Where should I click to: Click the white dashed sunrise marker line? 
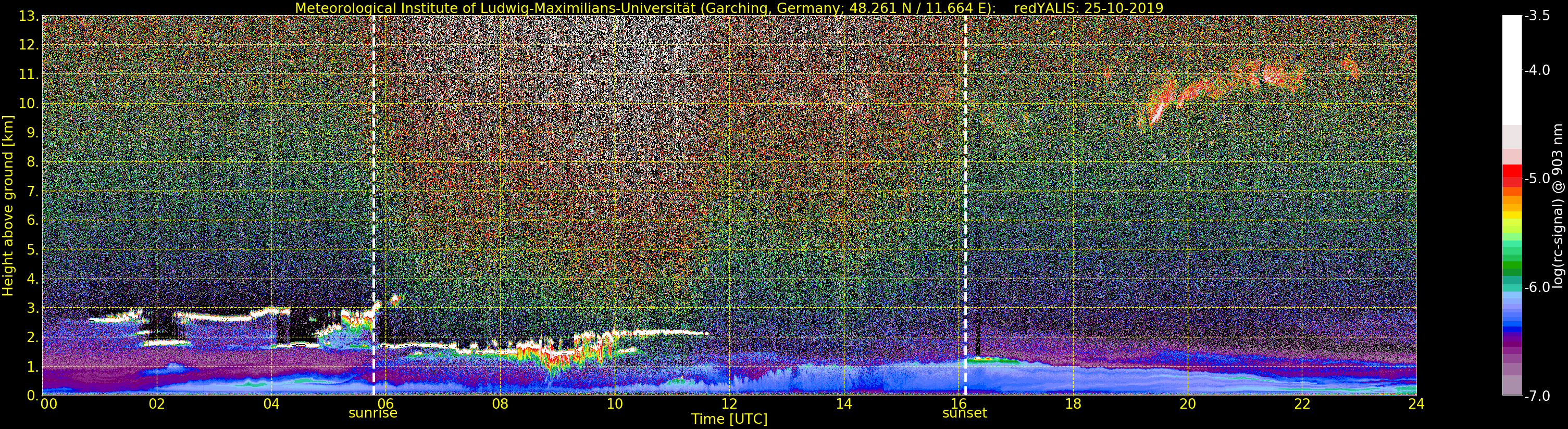[373, 205]
